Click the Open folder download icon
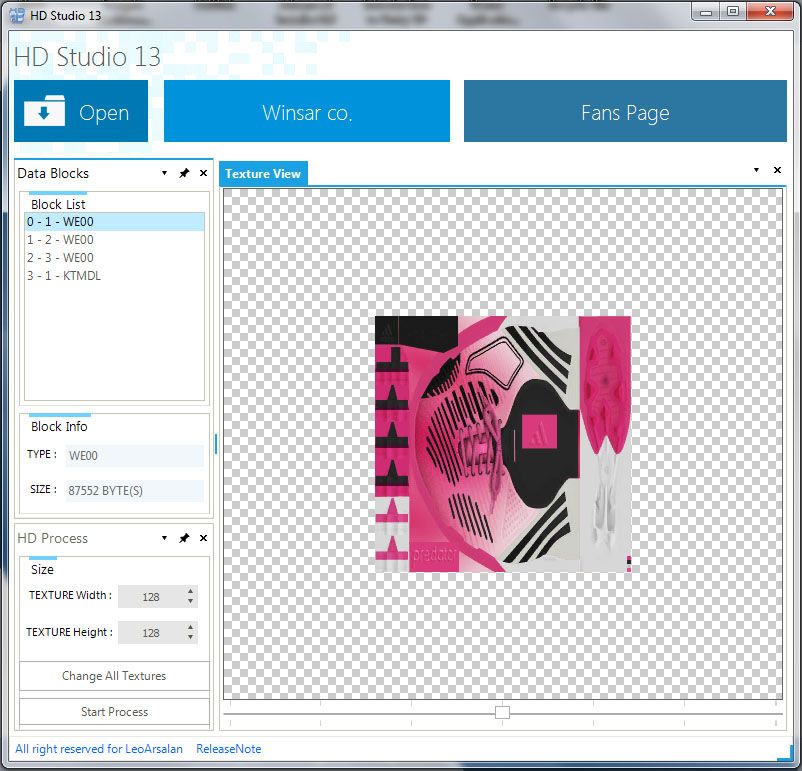The width and height of the screenshot is (802, 771). [44, 112]
